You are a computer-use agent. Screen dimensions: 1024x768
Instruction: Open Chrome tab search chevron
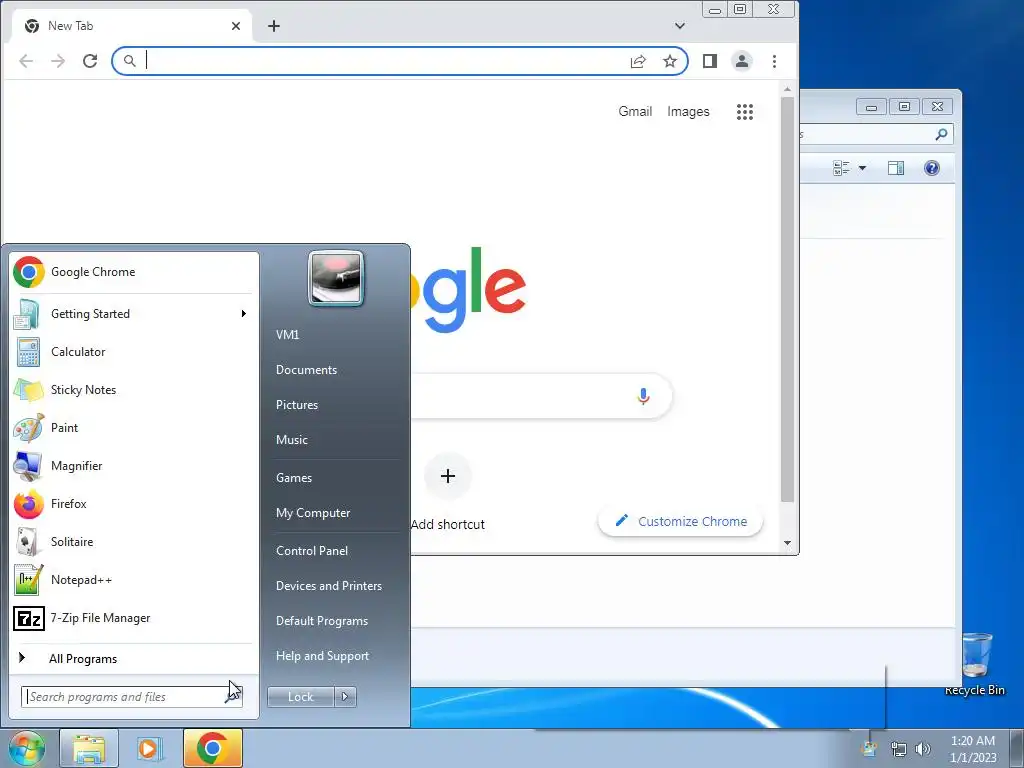point(680,26)
